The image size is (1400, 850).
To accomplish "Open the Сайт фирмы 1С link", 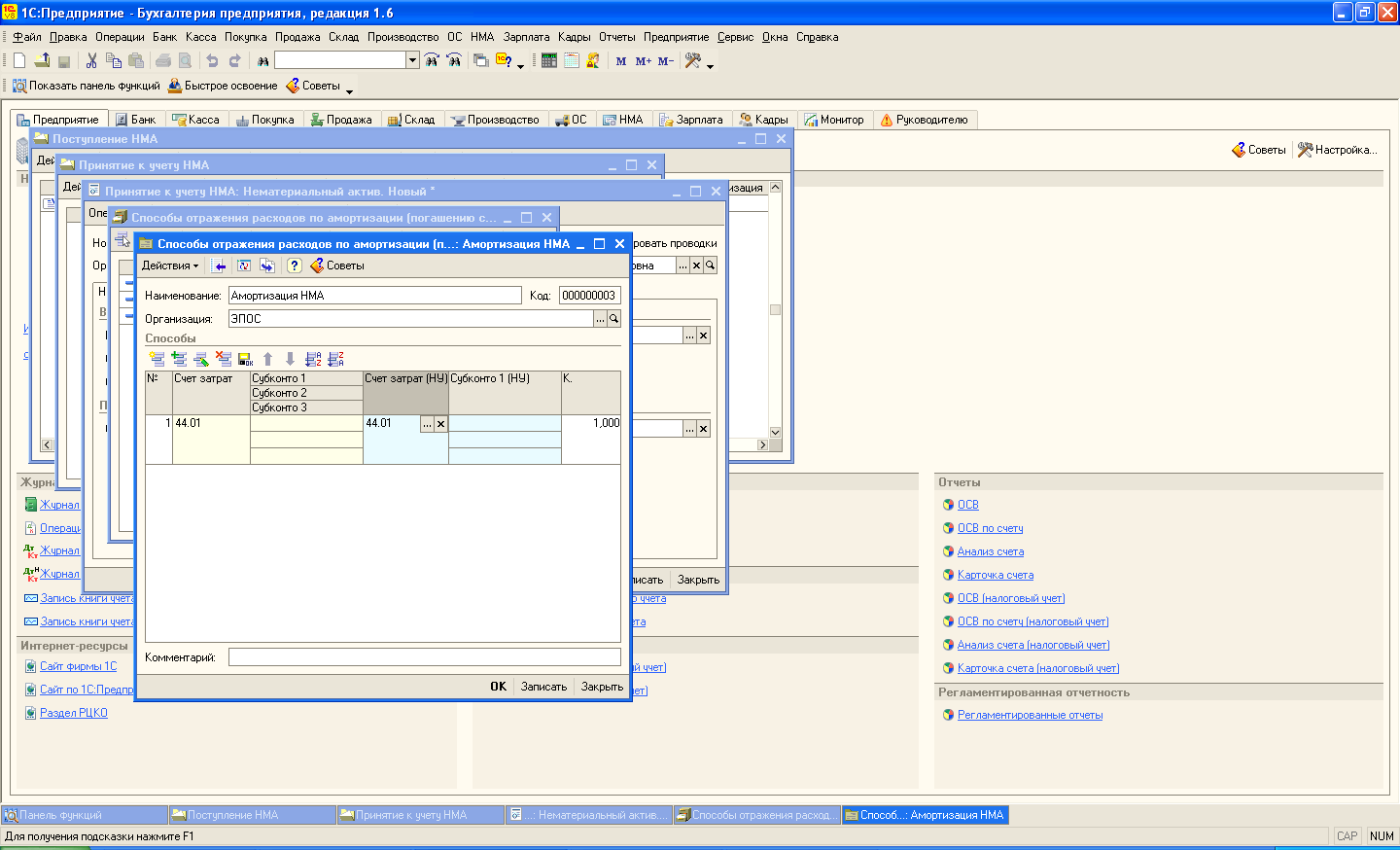I will [78, 666].
